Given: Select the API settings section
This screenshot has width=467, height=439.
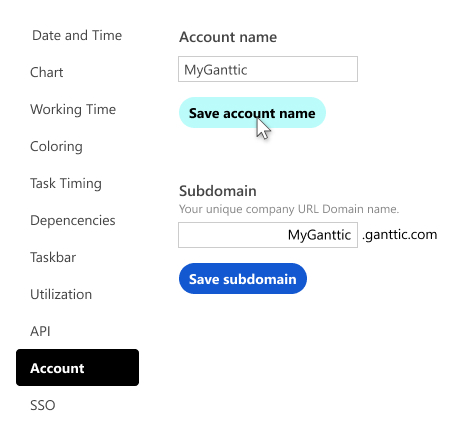Looking at the screenshot, I should 40,331.
